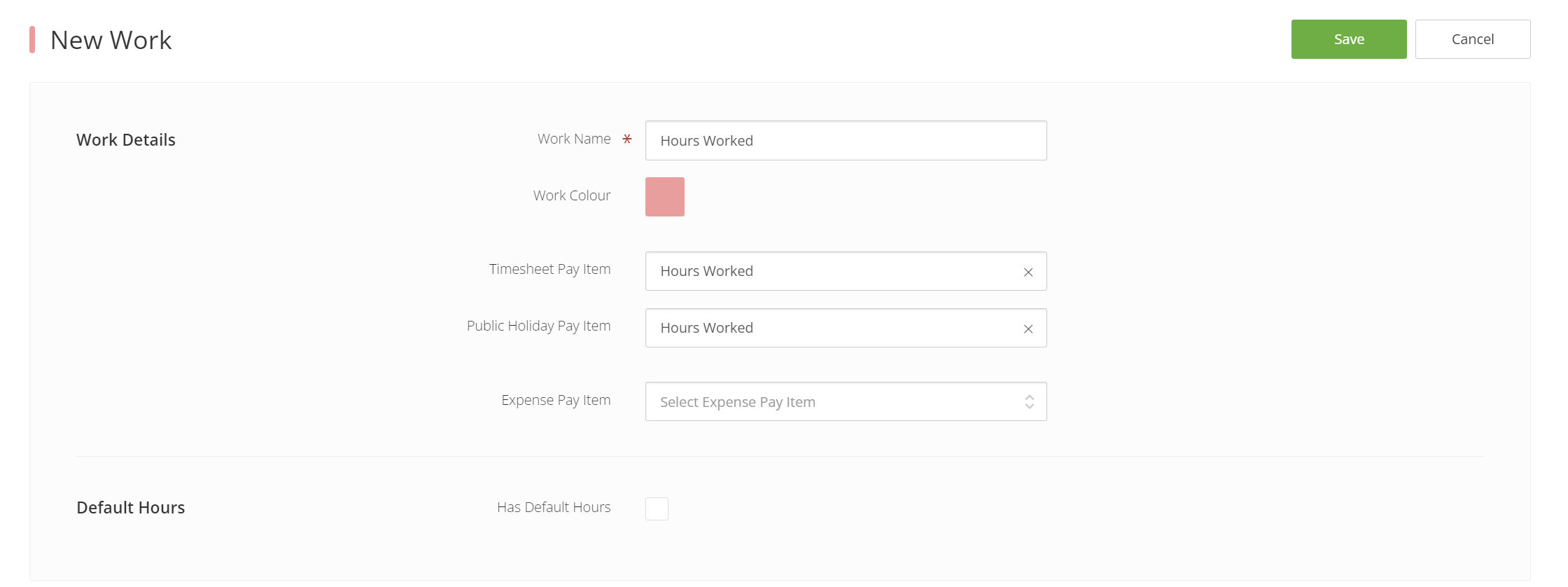The width and height of the screenshot is (1568, 587).
Task: Enable the Has Default Hours checkbox
Action: click(657, 509)
